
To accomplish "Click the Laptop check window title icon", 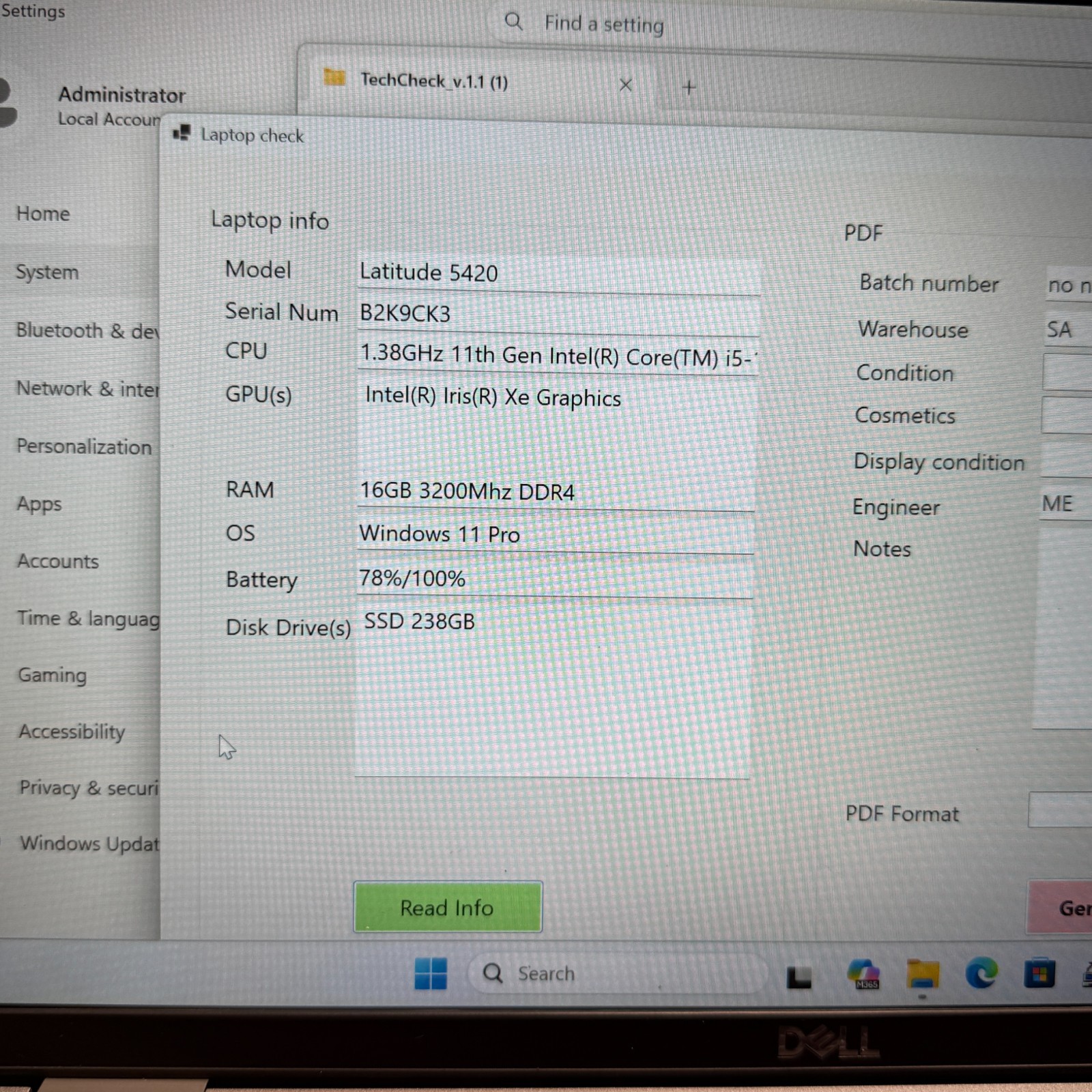I will click(x=182, y=132).
